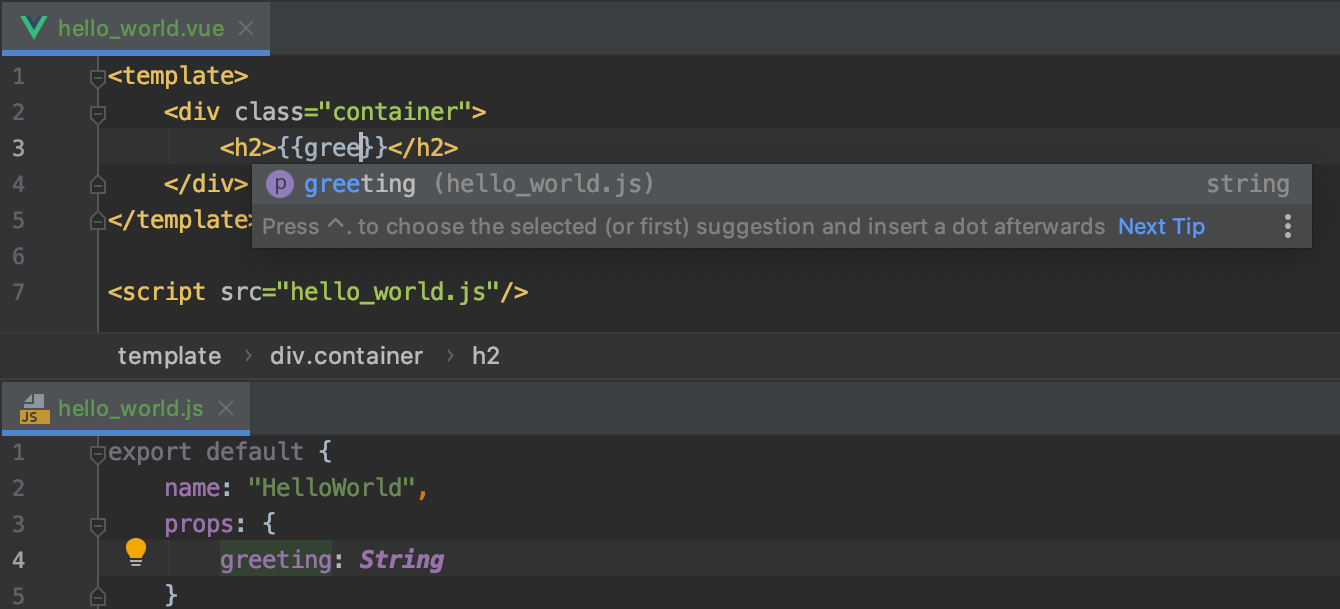Close the hello_world.vue tab
The width and height of the screenshot is (1340, 609).
coord(246,28)
